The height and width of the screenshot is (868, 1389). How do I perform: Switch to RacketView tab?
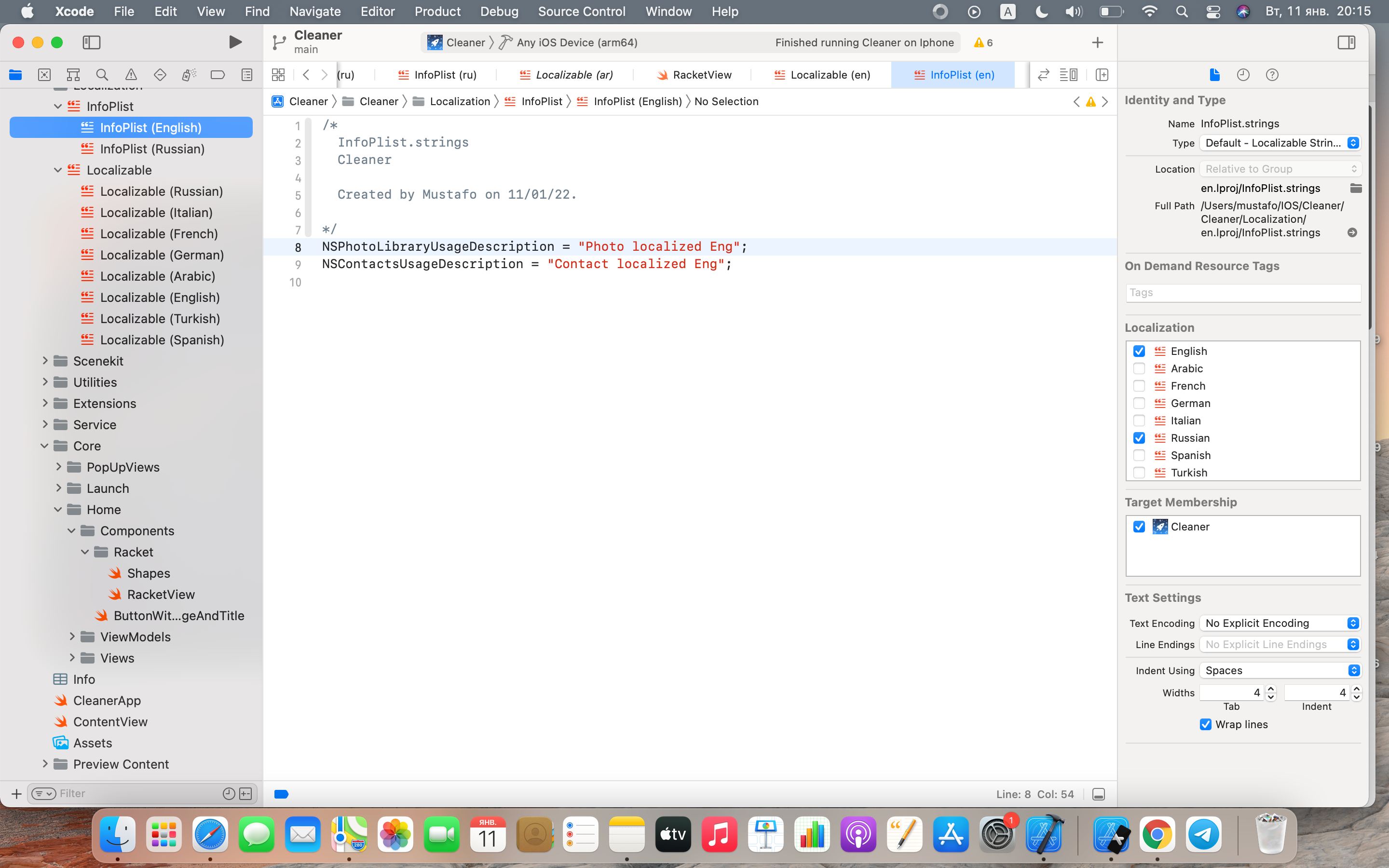[x=694, y=75]
